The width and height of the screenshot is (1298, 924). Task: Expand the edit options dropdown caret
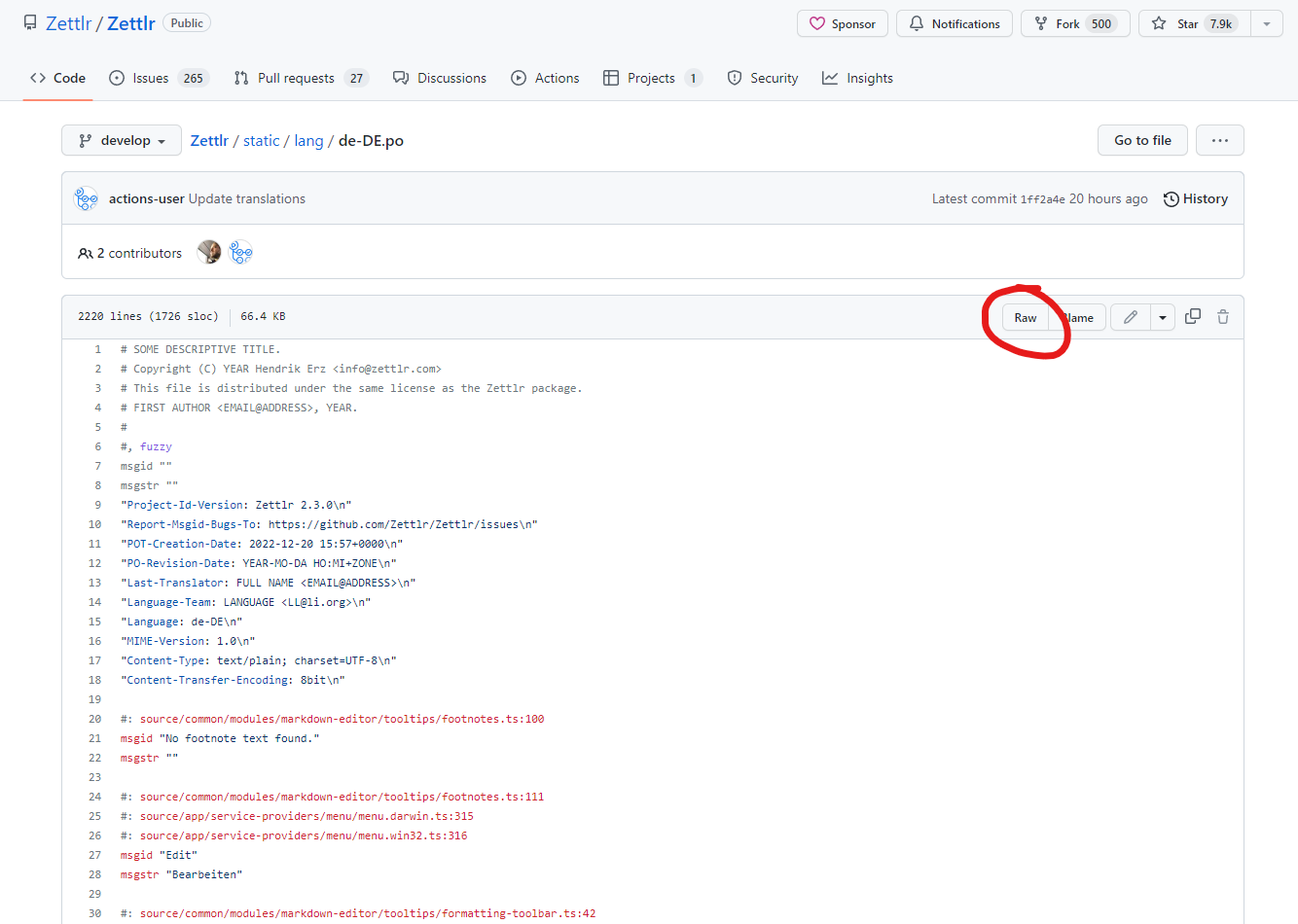tap(1163, 317)
